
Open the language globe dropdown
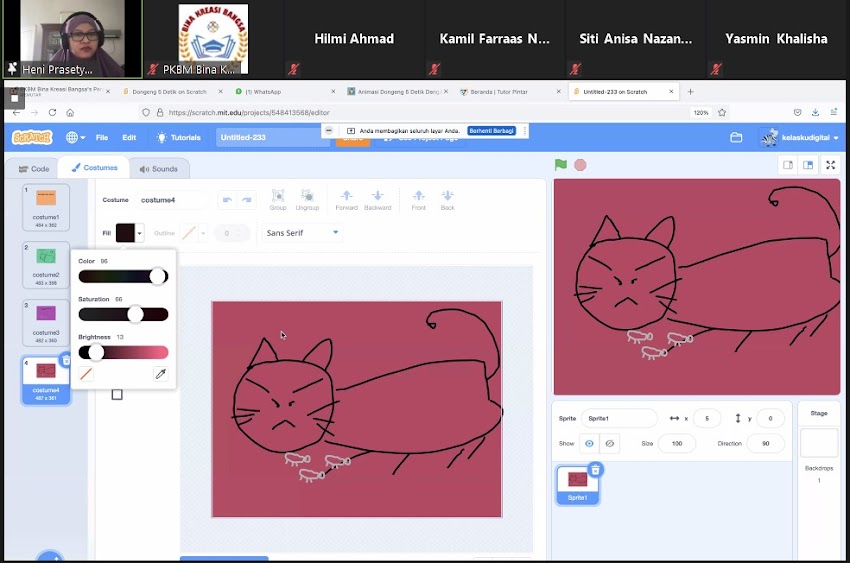(75, 138)
